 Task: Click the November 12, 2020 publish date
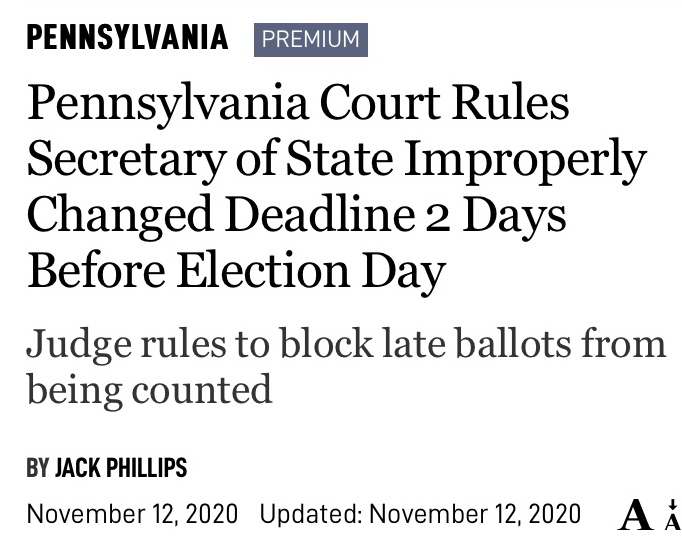click(x=132, y=514)
